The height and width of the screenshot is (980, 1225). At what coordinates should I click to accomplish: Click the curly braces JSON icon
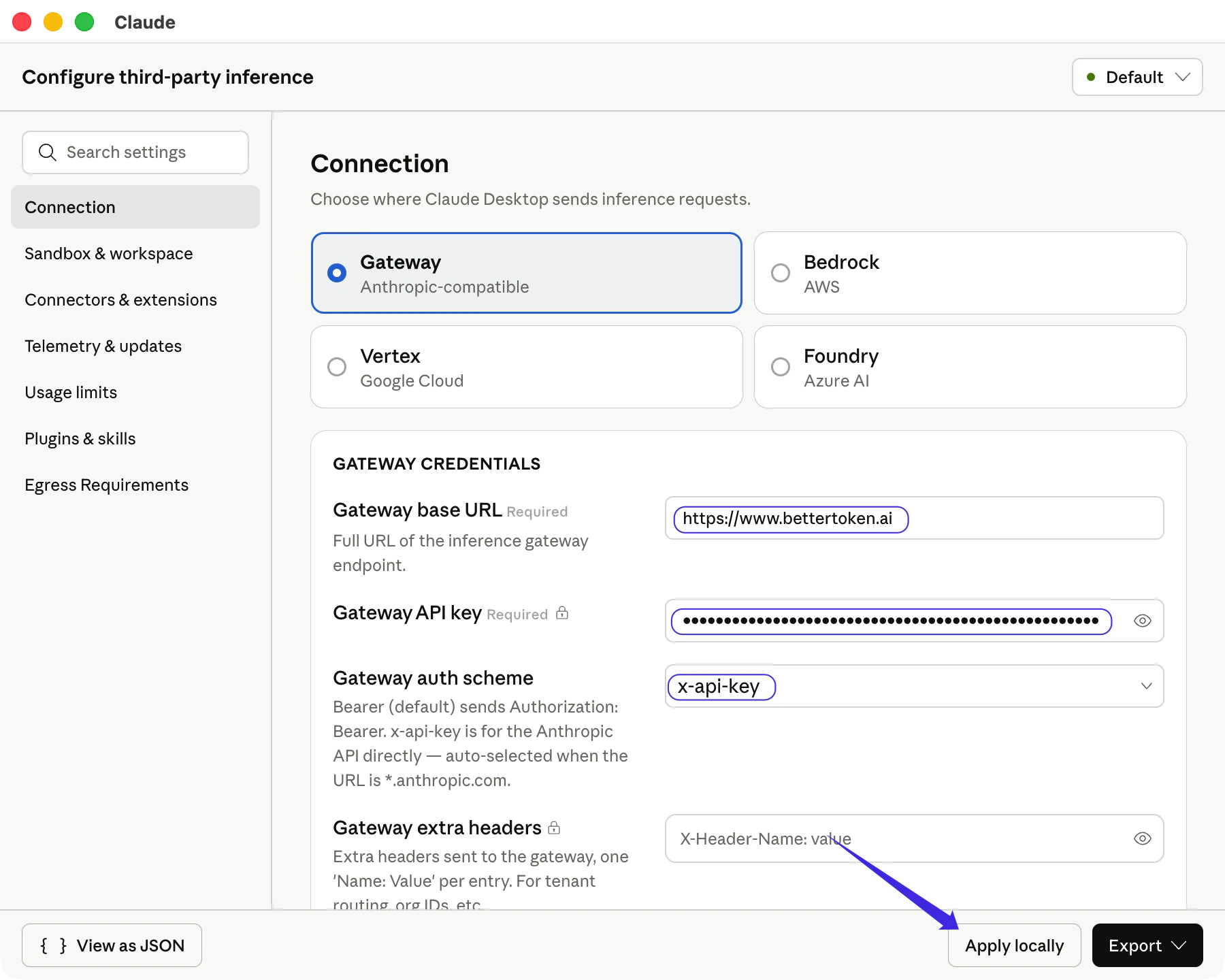(x=53, y=945)
